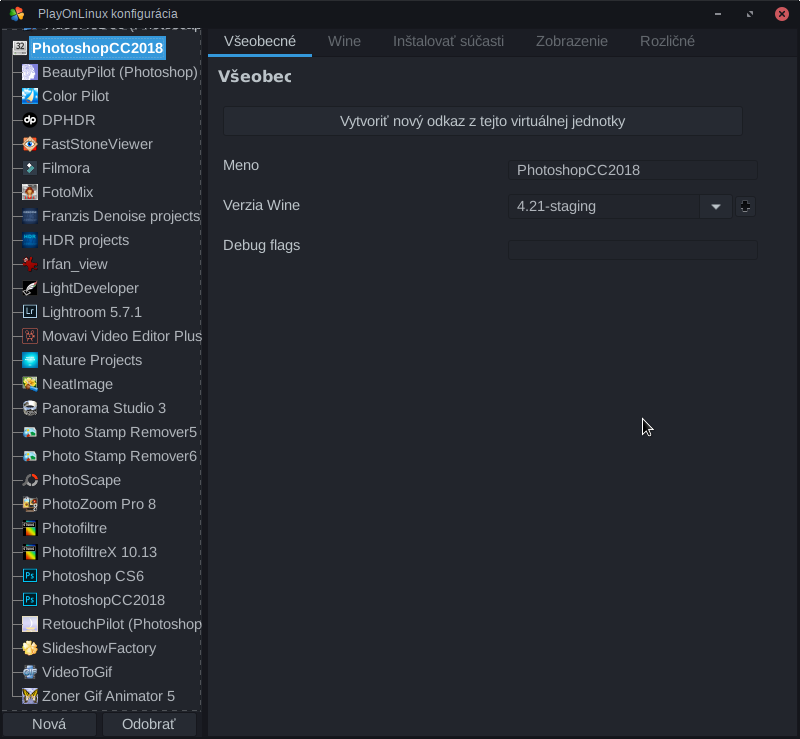
Task: Select the SlideshowFactory entry
Action: point(98,648)
